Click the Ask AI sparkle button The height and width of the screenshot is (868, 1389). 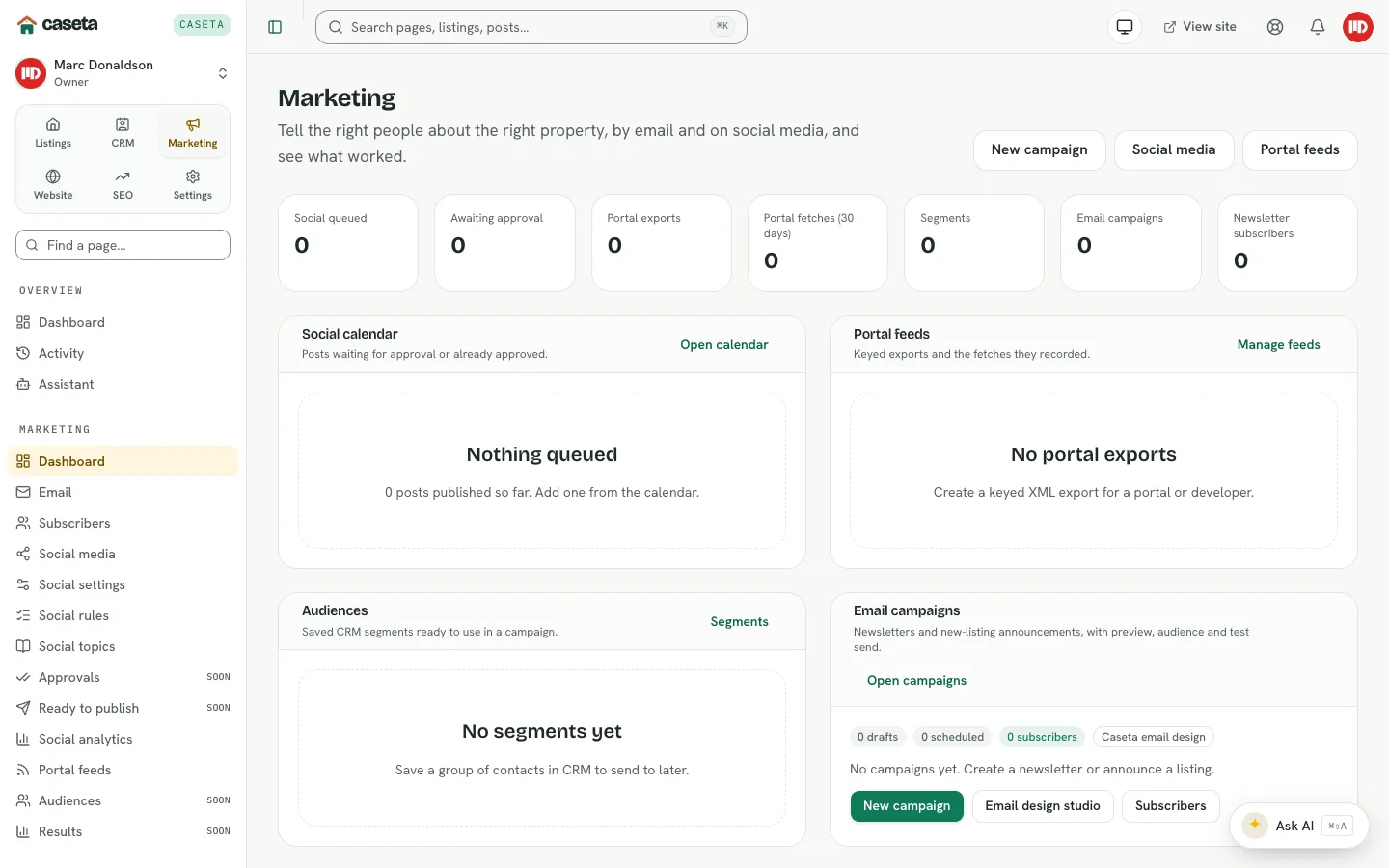[1299, 826]
